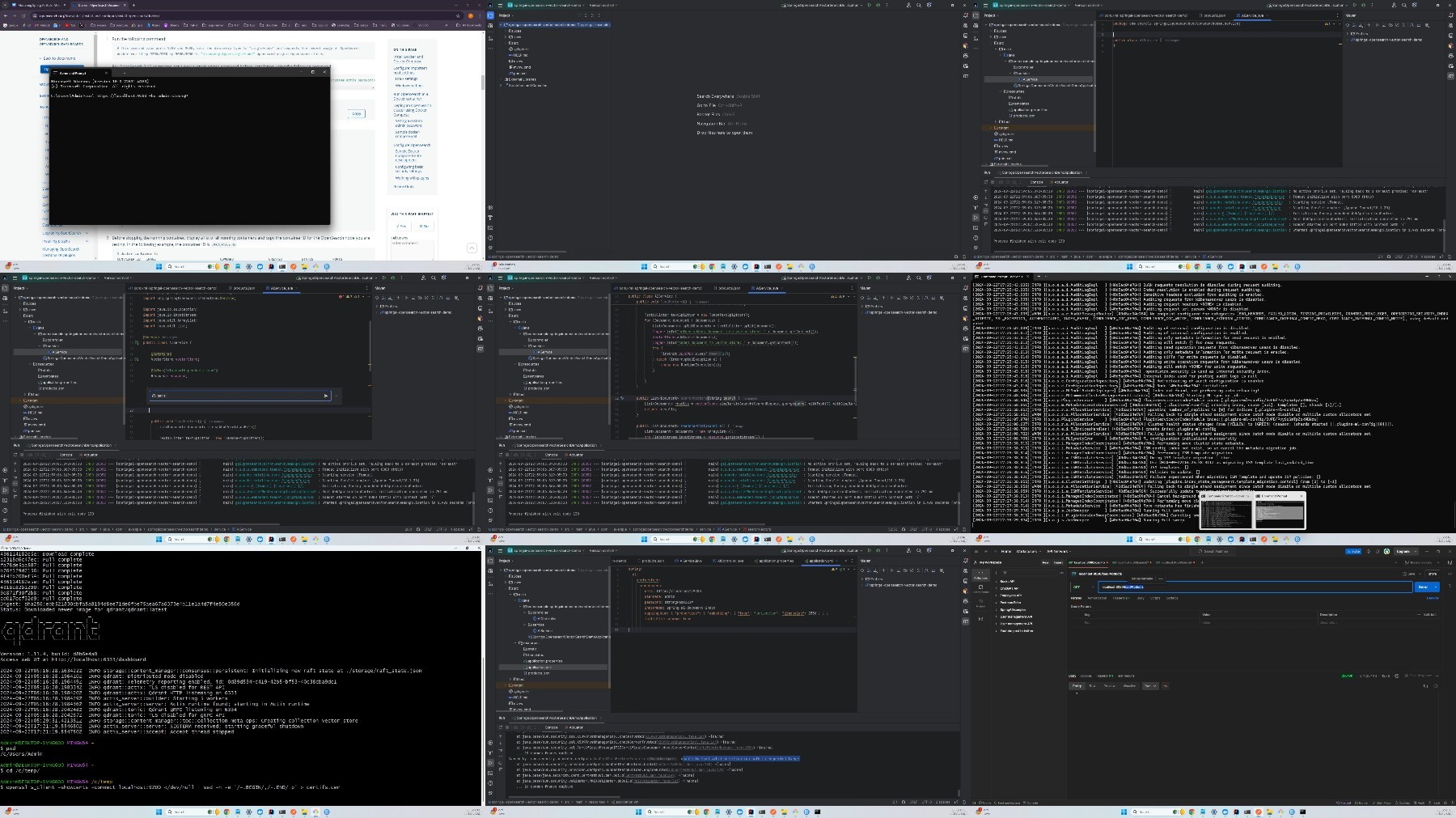Open the GET method dropdown in Postman
Viewport: 1456px width, 818px height.
pos(1084,587)
